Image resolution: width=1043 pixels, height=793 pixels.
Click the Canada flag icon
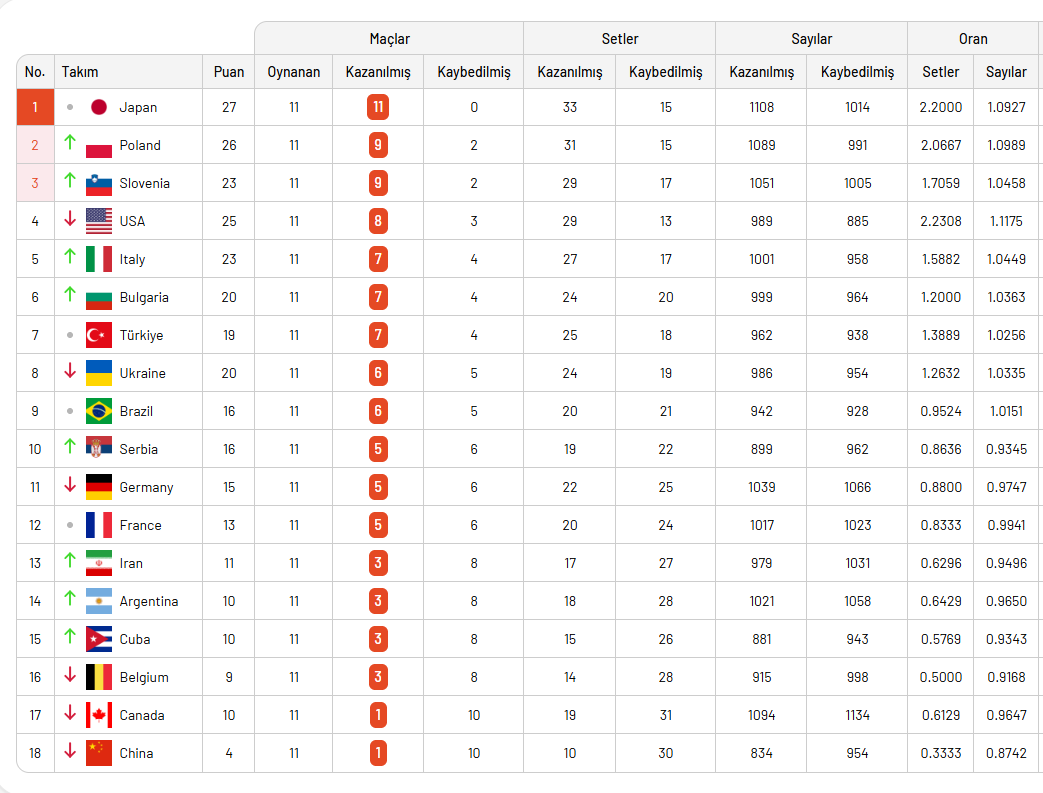(99, 715)
